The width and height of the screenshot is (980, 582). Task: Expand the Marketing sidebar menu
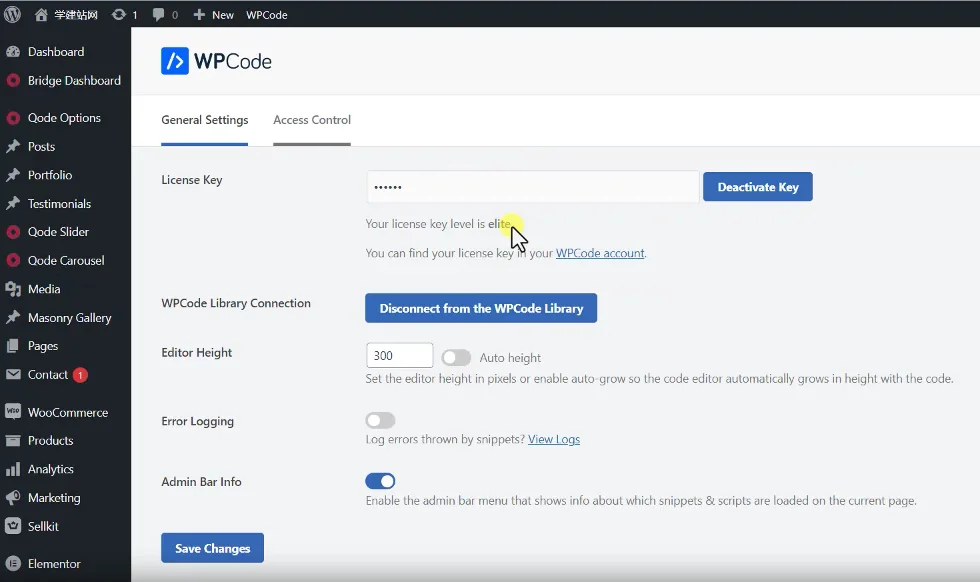pos(54,498)
